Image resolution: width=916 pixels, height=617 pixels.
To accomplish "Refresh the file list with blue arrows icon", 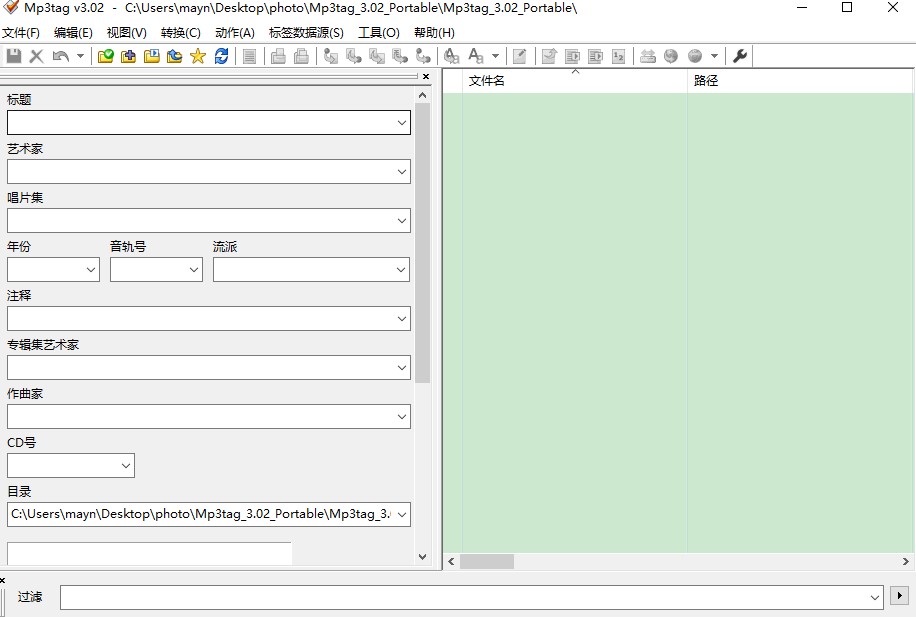I will click(221, 56).
